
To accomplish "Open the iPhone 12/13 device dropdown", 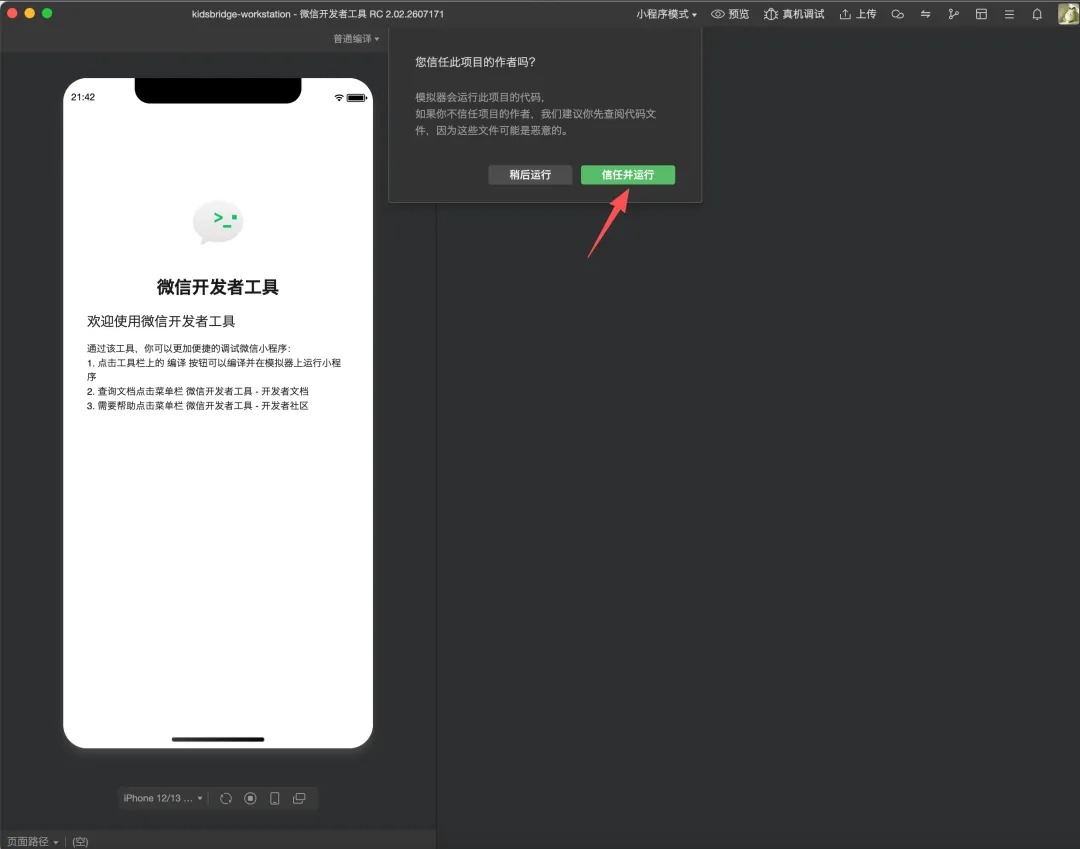I will 163,798.
